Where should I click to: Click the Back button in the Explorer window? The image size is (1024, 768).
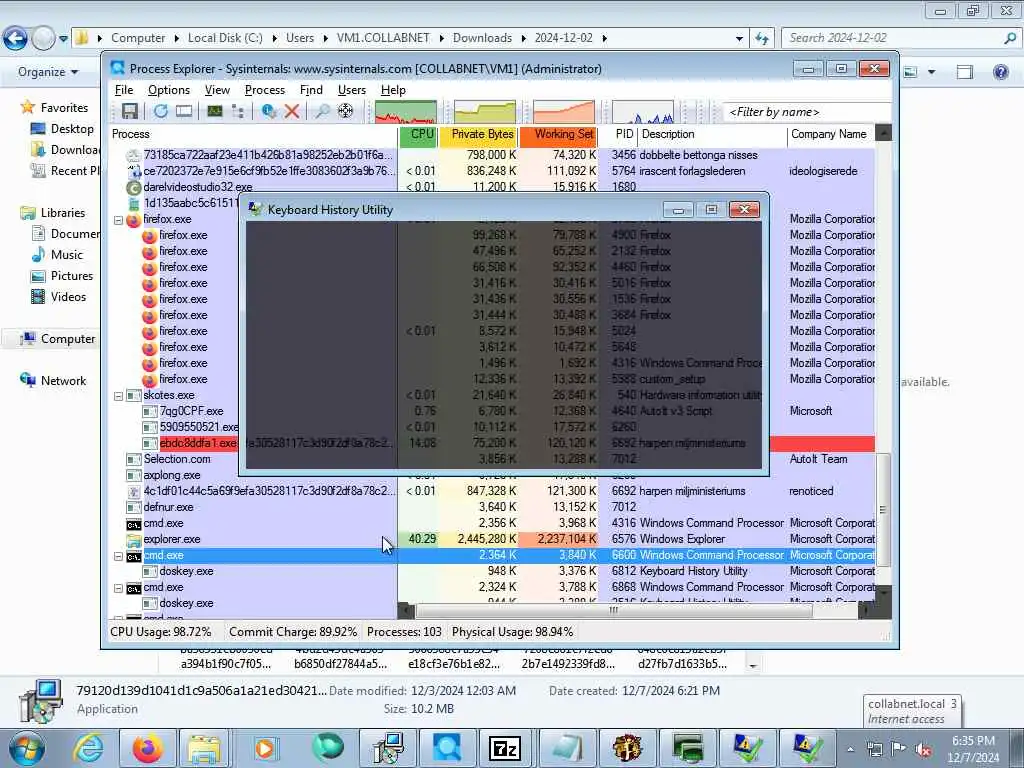click(x=15, y=39)
